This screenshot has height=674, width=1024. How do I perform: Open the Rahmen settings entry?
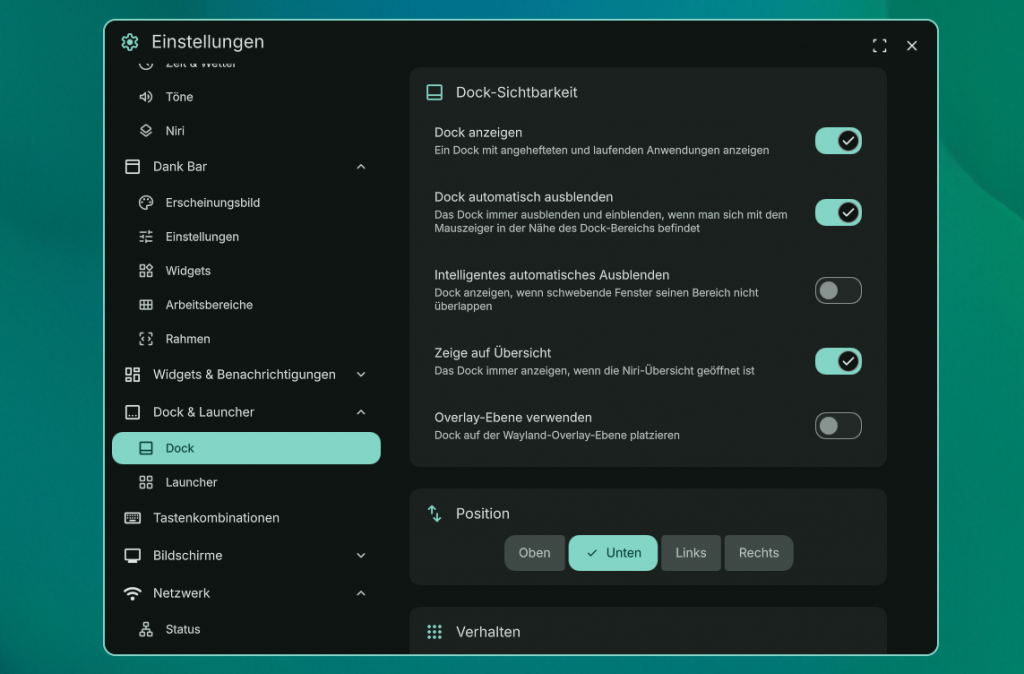coord(246,338)
